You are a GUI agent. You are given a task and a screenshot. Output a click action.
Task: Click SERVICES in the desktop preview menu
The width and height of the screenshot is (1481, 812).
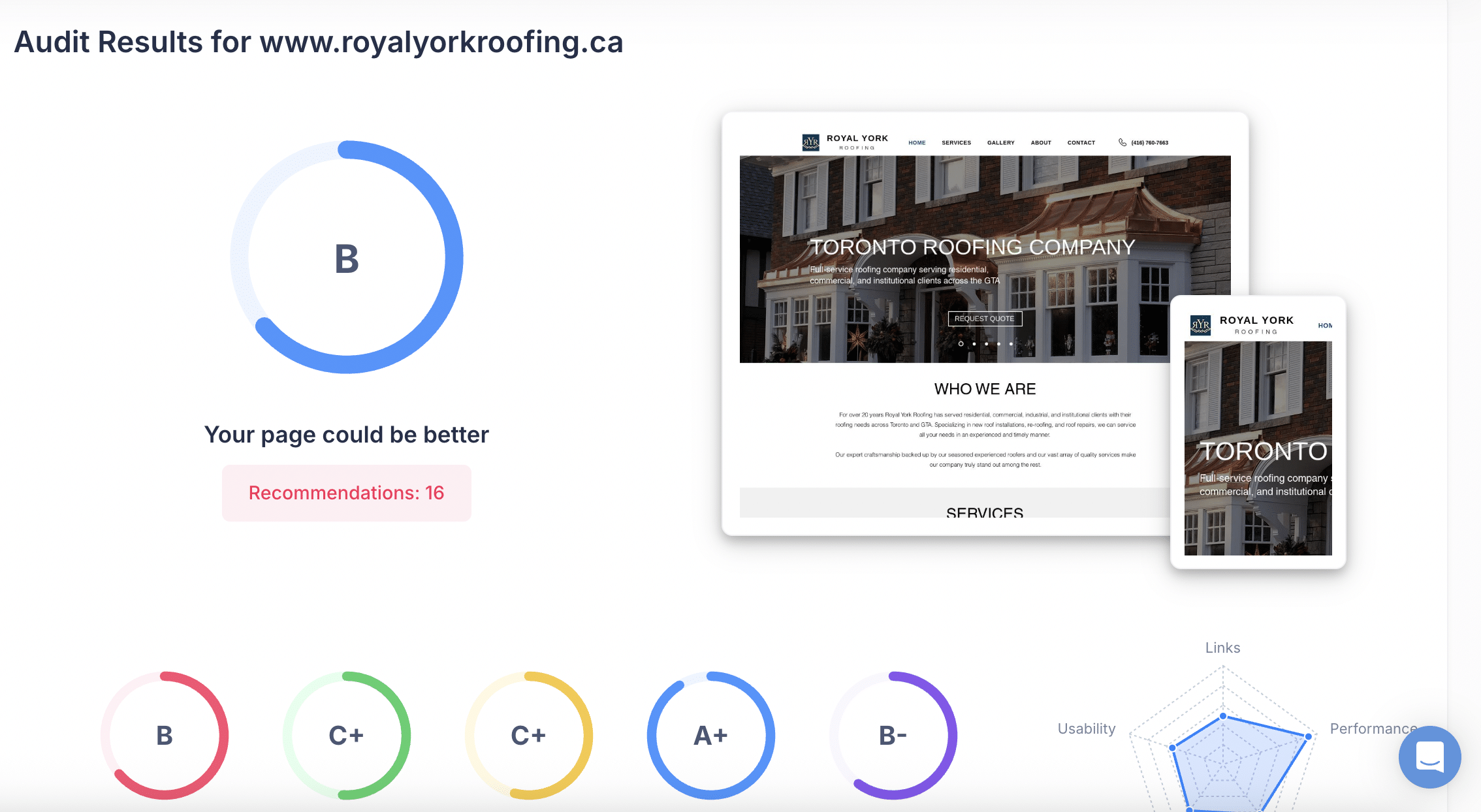956,142
